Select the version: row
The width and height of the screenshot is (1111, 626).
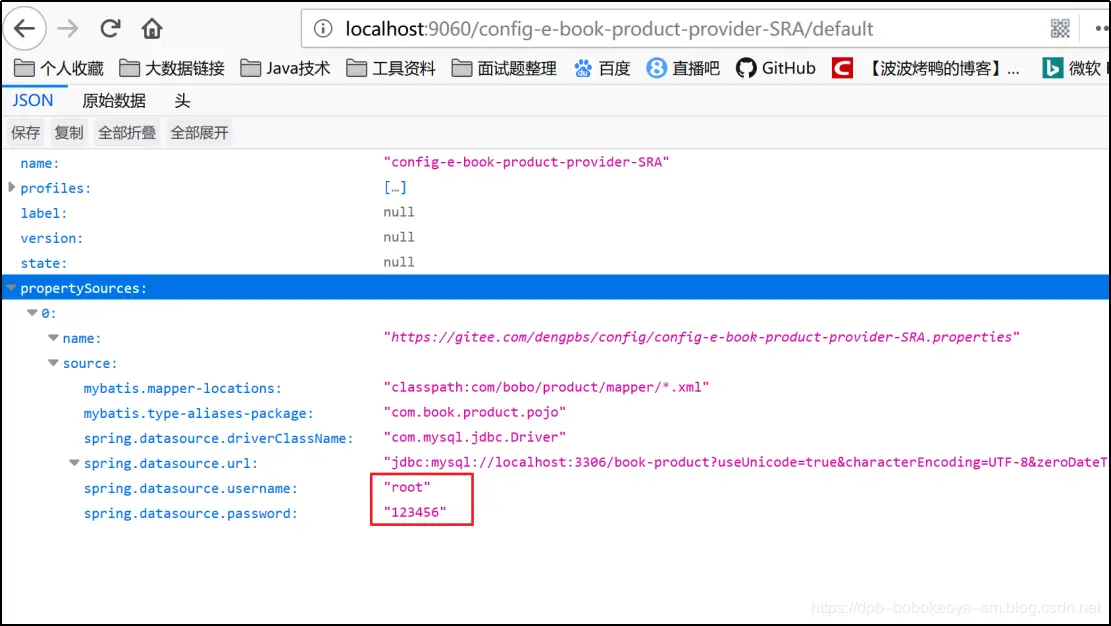pyautogui.click(x=556, y=237)
